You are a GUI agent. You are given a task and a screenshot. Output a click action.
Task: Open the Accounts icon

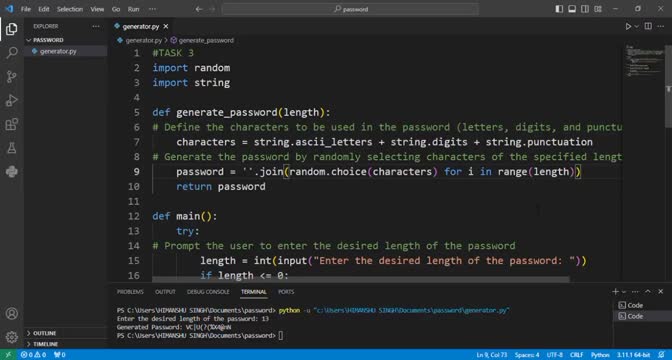pyautogui.click(x=12, y=313)
